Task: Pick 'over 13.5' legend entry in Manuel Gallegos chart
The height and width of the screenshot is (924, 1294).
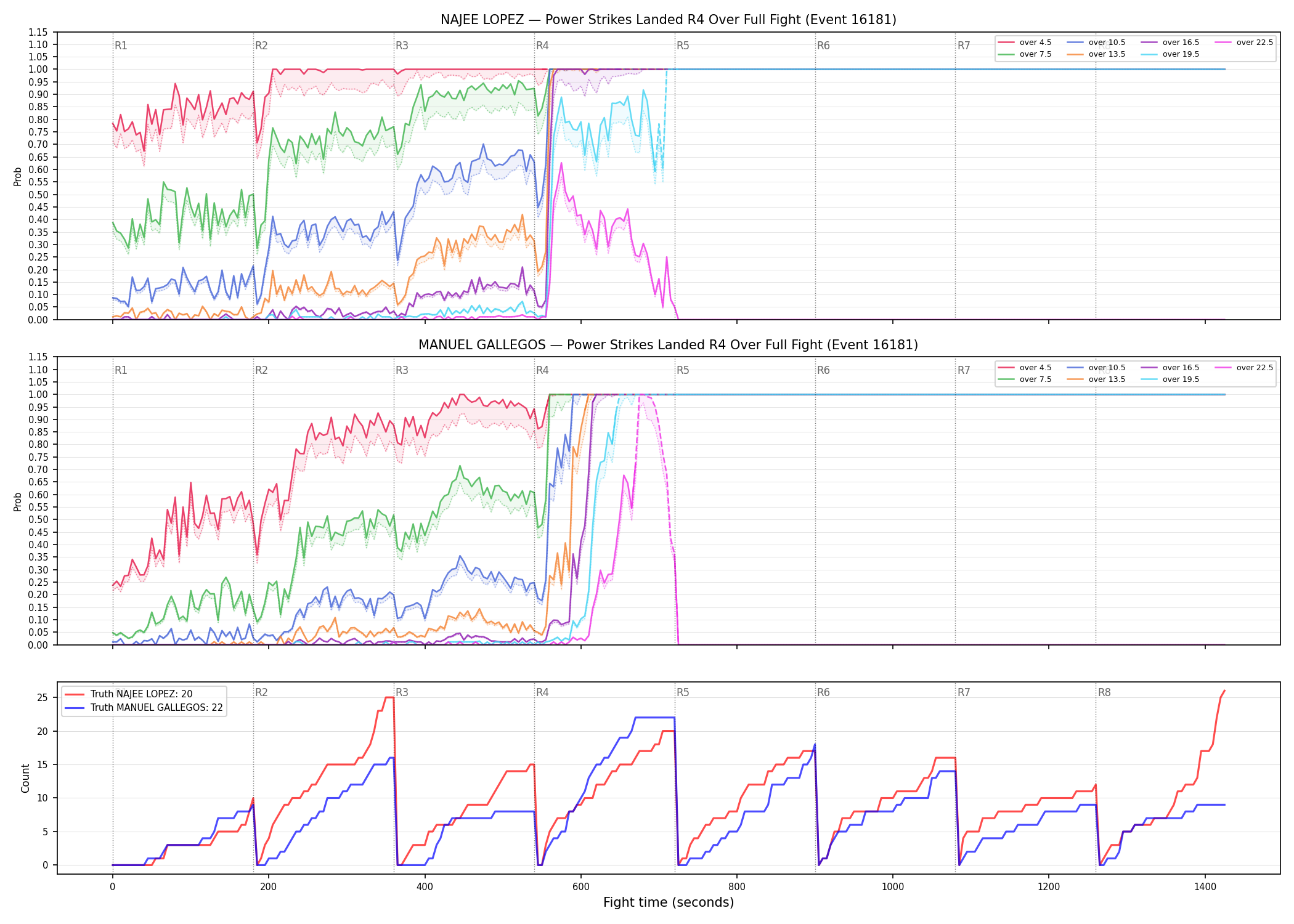Action: click(x=1096, y=379)
